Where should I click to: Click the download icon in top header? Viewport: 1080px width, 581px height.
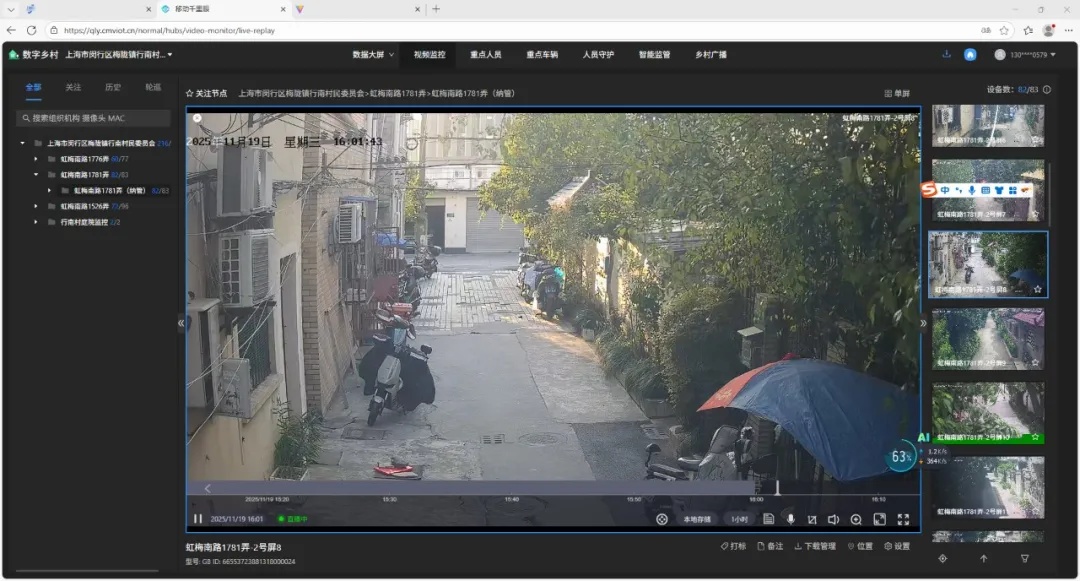click(x=946, y=55)
